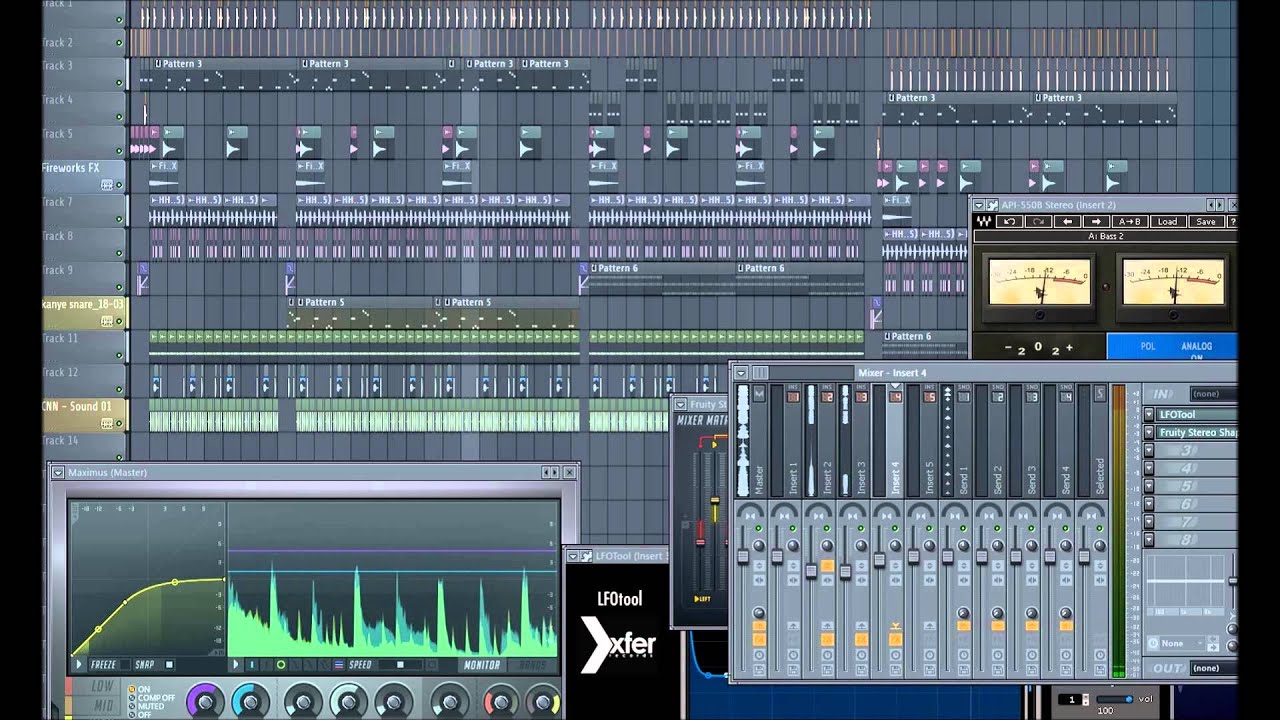Screen dimensions: 1280x720
Task: Open the API-550B window options menu
Action: [x=980, y=205]
